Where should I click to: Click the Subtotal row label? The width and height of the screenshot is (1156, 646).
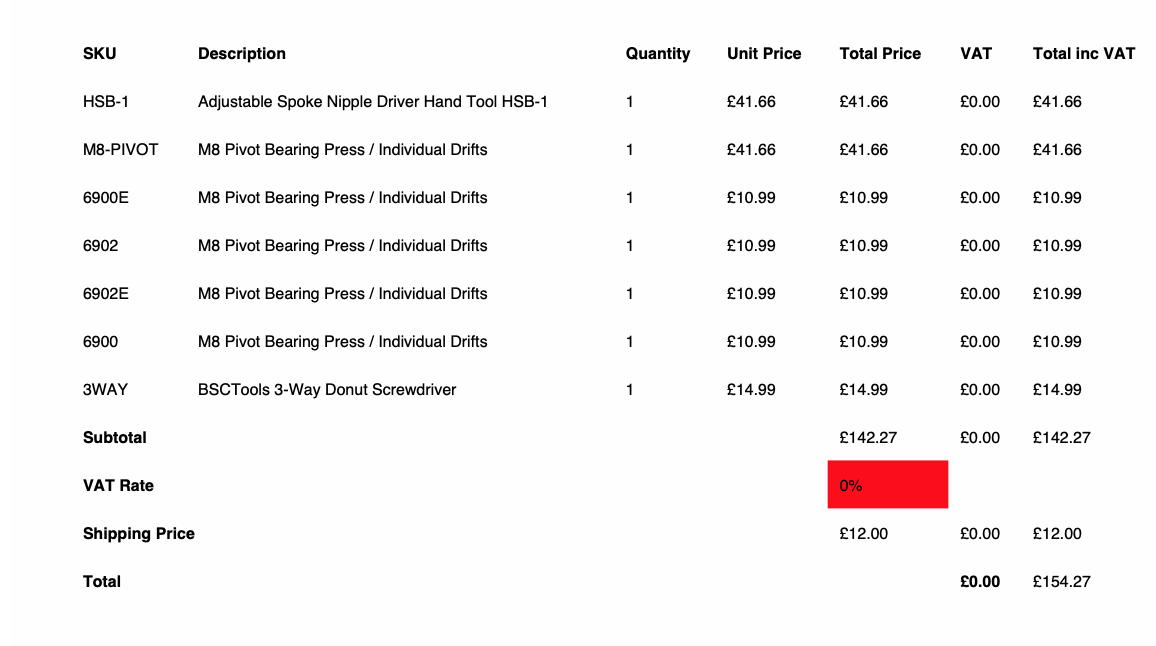point(115,437)
